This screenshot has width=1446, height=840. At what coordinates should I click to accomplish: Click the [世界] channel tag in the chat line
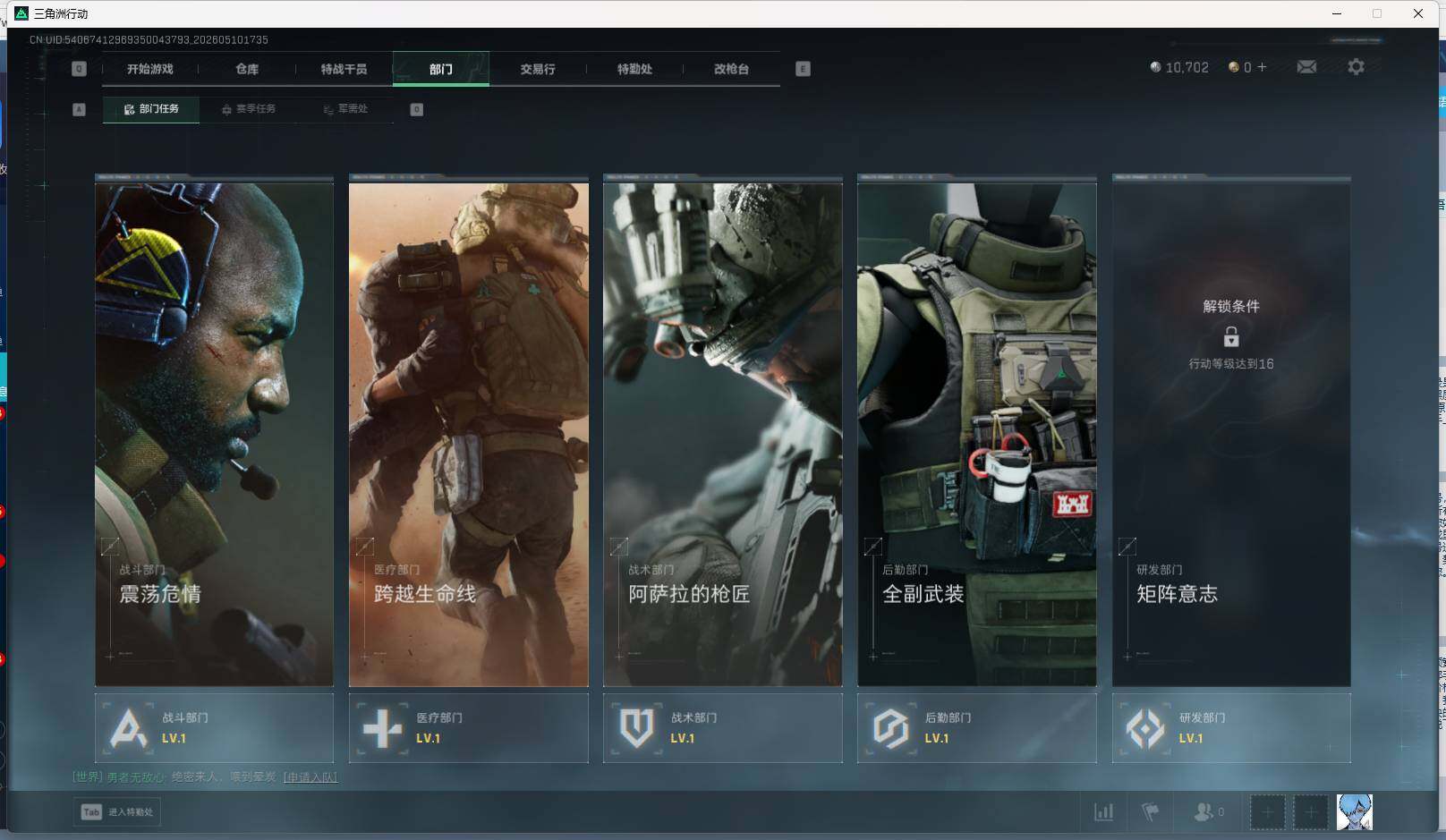pos(88,777)
